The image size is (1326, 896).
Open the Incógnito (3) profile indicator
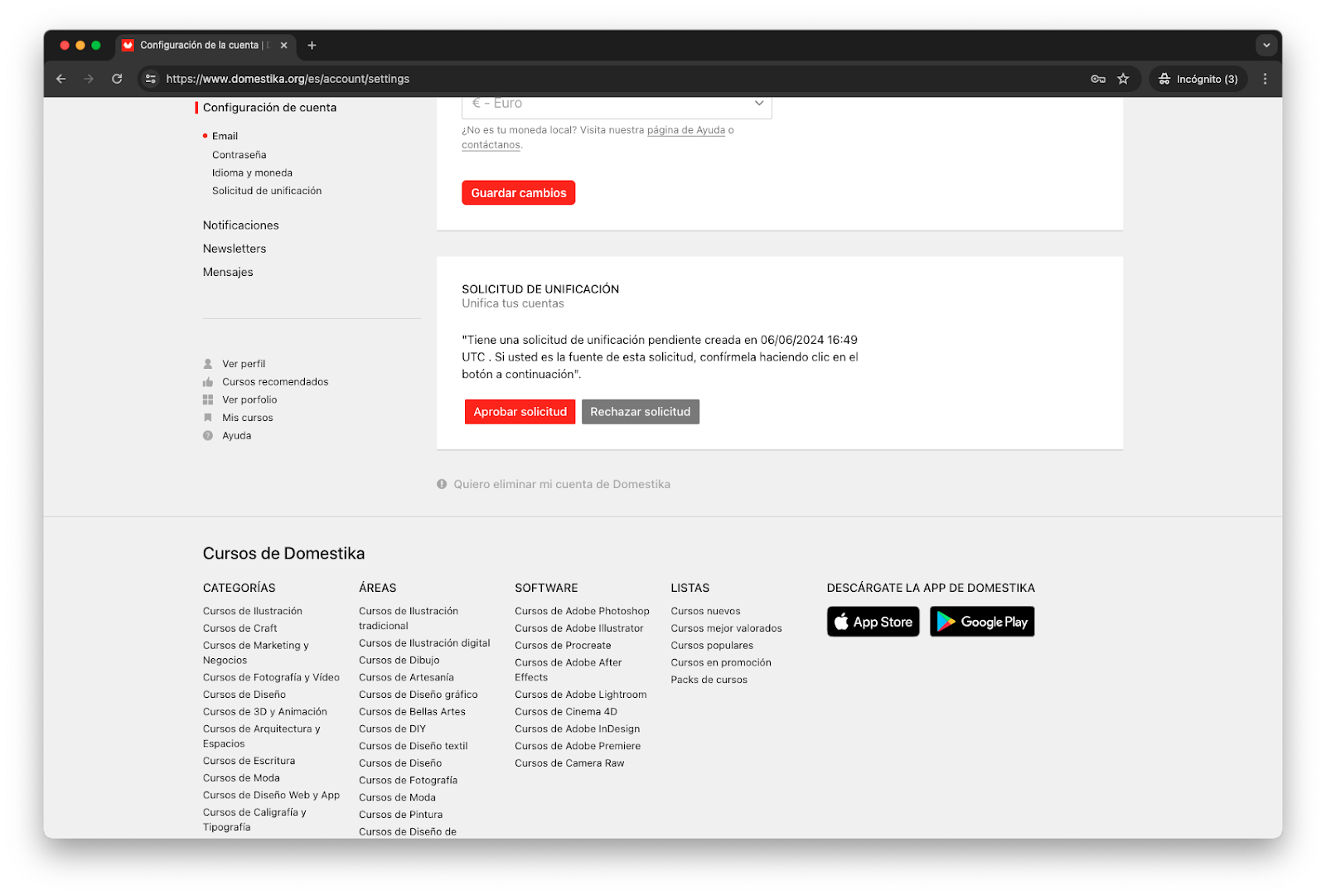pos(1198,79)
